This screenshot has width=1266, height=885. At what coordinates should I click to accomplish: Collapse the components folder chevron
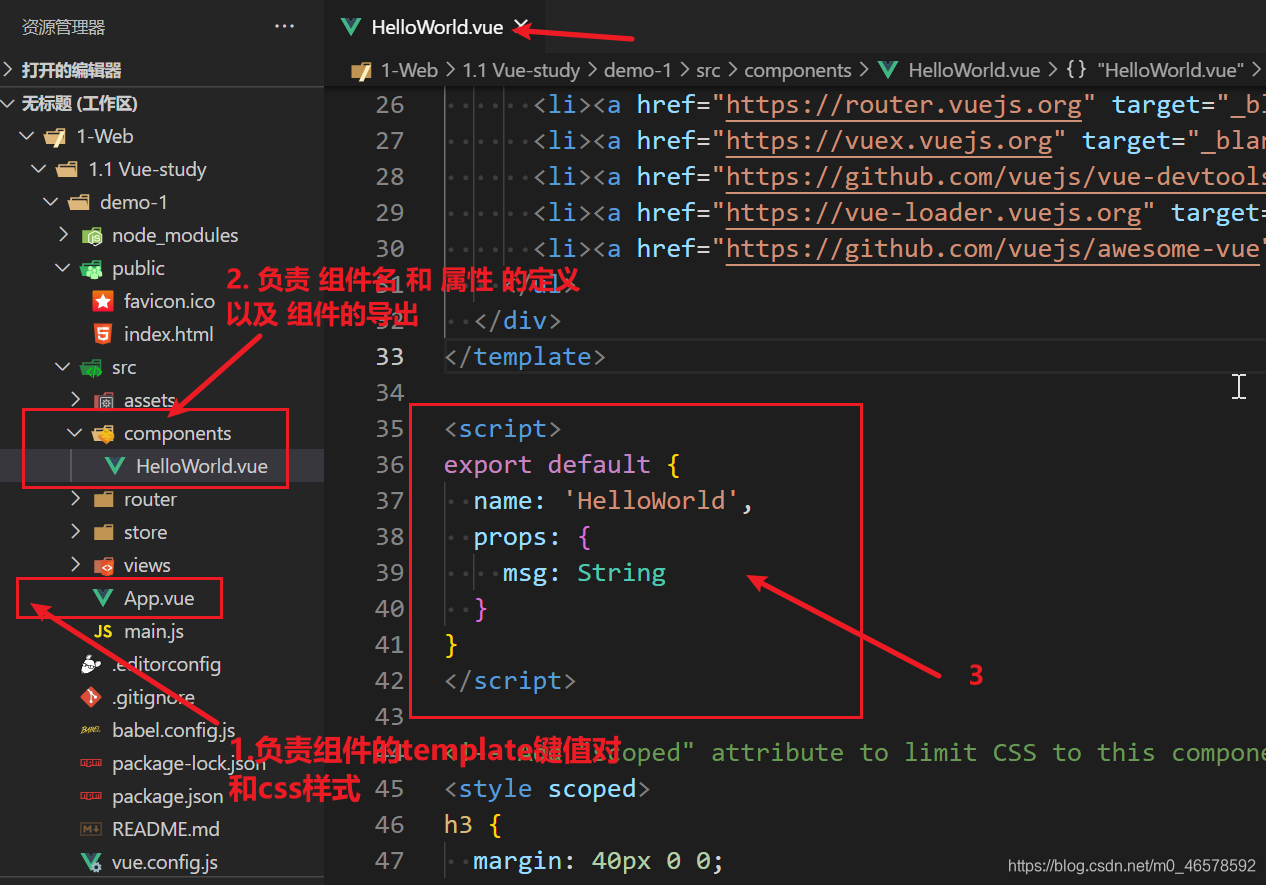point(75,433)
